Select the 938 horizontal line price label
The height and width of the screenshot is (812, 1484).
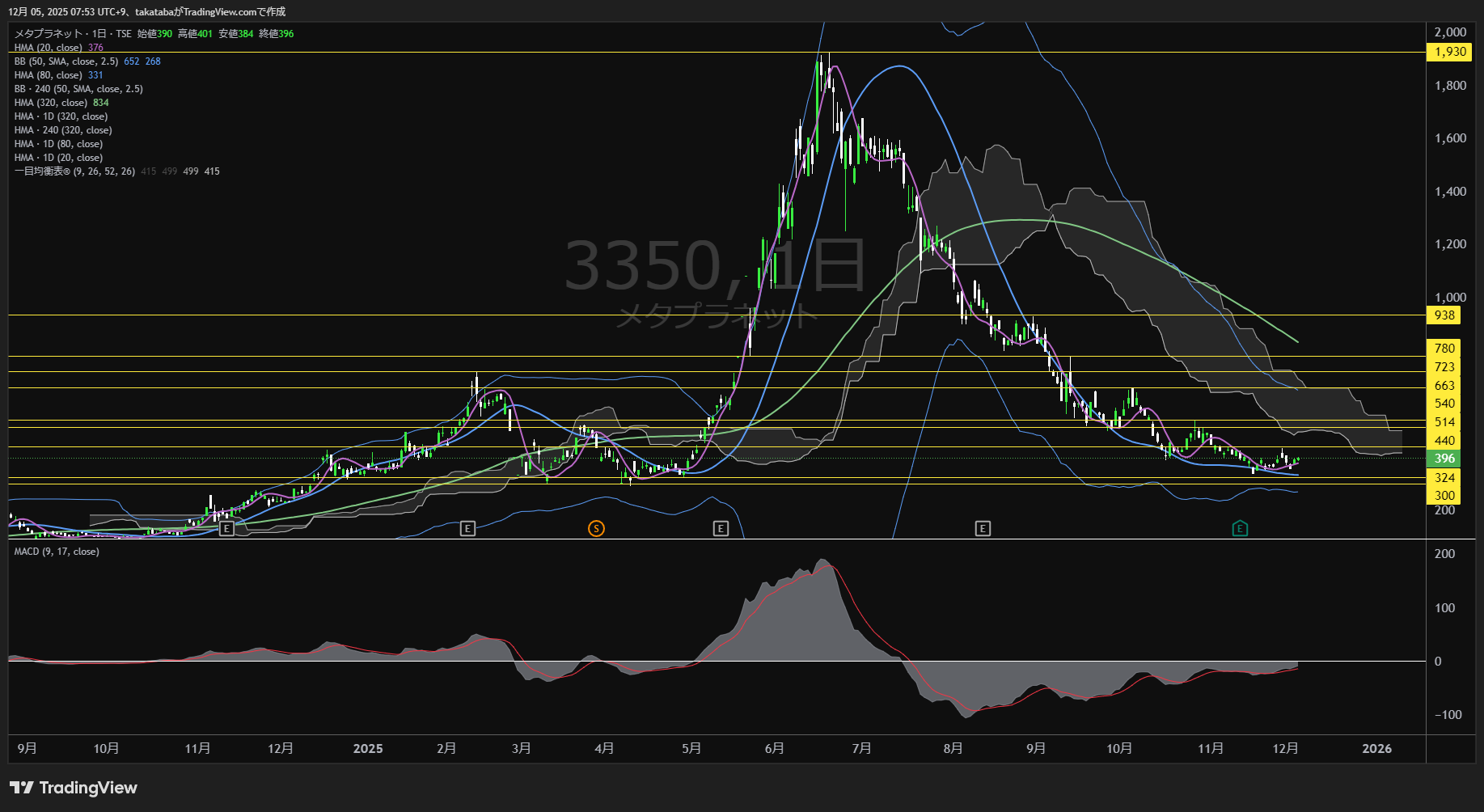point(1444,315)
